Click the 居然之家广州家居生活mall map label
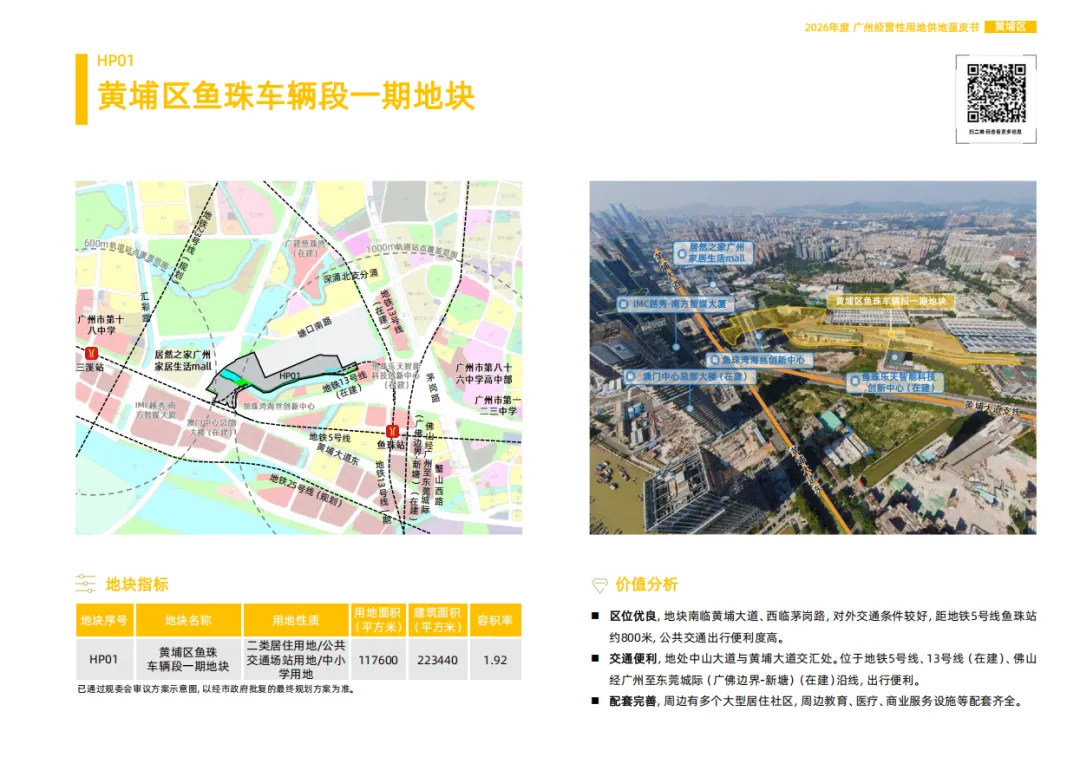The height and width of the screenshot is (770, 1080). [183, 360]
